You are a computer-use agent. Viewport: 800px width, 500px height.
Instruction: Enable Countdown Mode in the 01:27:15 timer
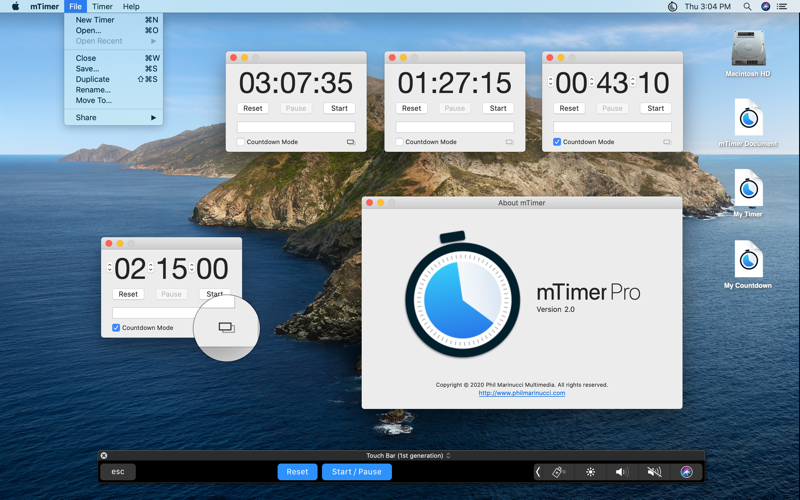point(399,142)
